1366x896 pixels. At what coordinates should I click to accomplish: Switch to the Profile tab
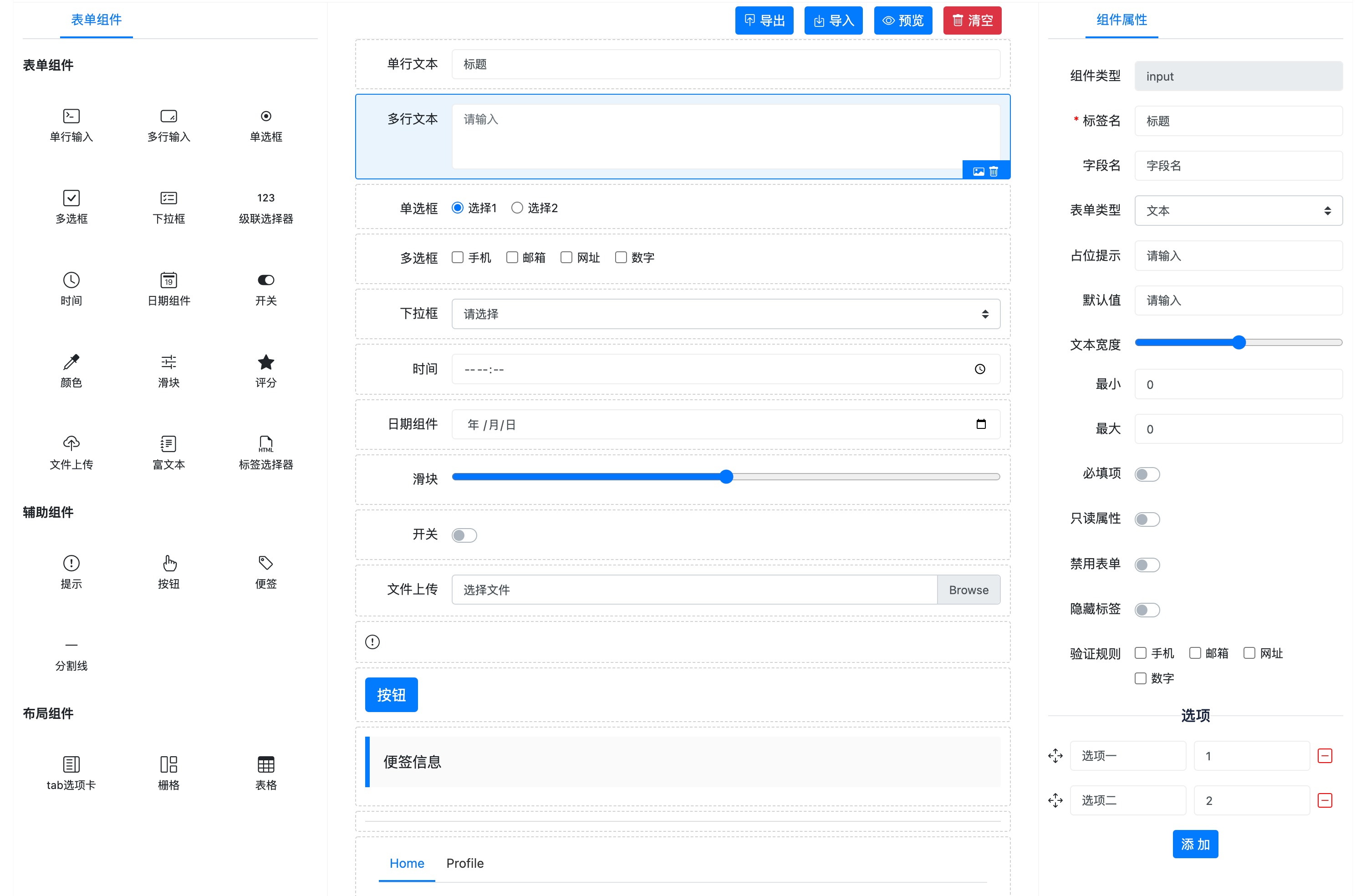pos(465,863)
